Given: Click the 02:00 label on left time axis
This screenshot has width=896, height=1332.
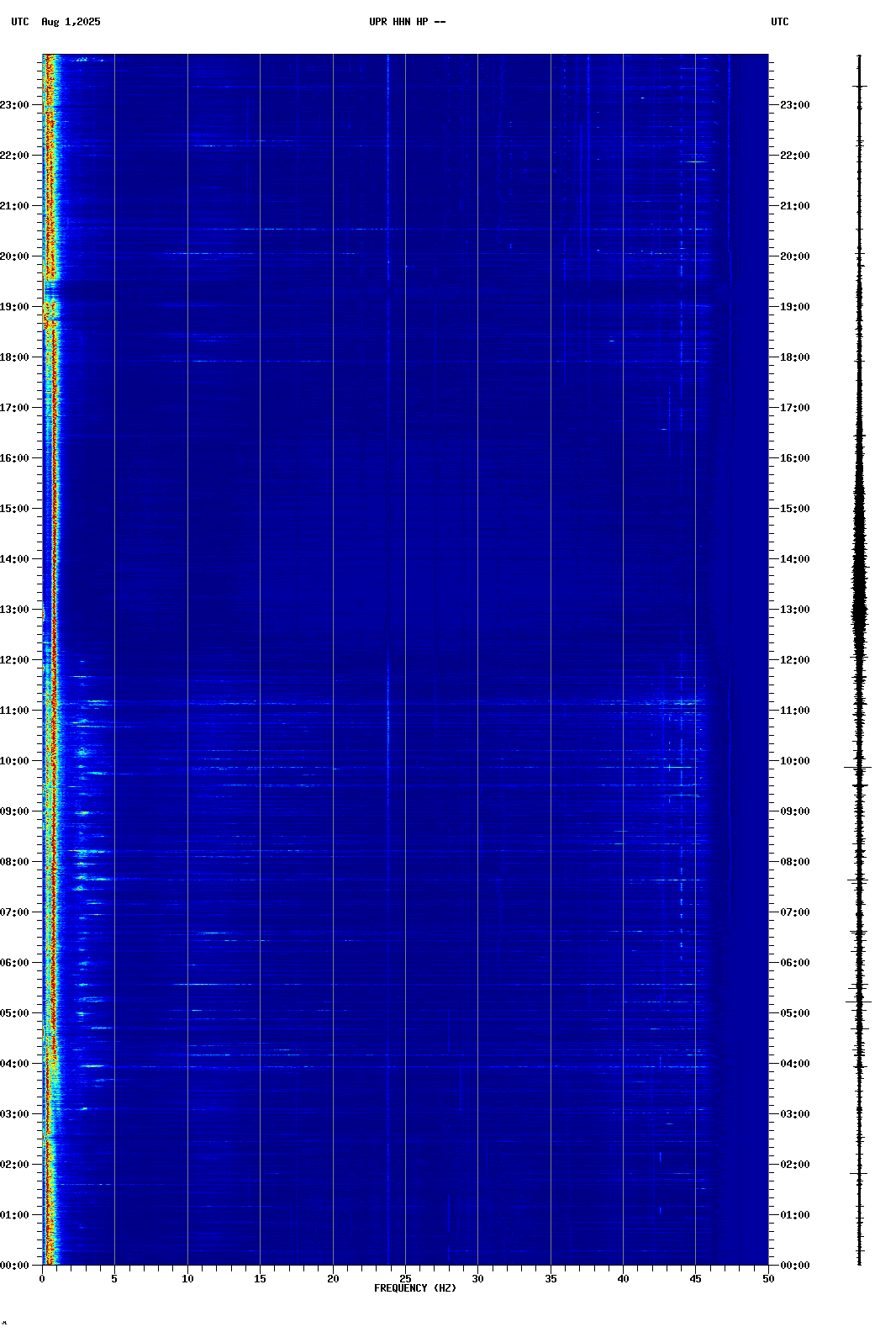Looking at the screenshot, I should 15,1165.
